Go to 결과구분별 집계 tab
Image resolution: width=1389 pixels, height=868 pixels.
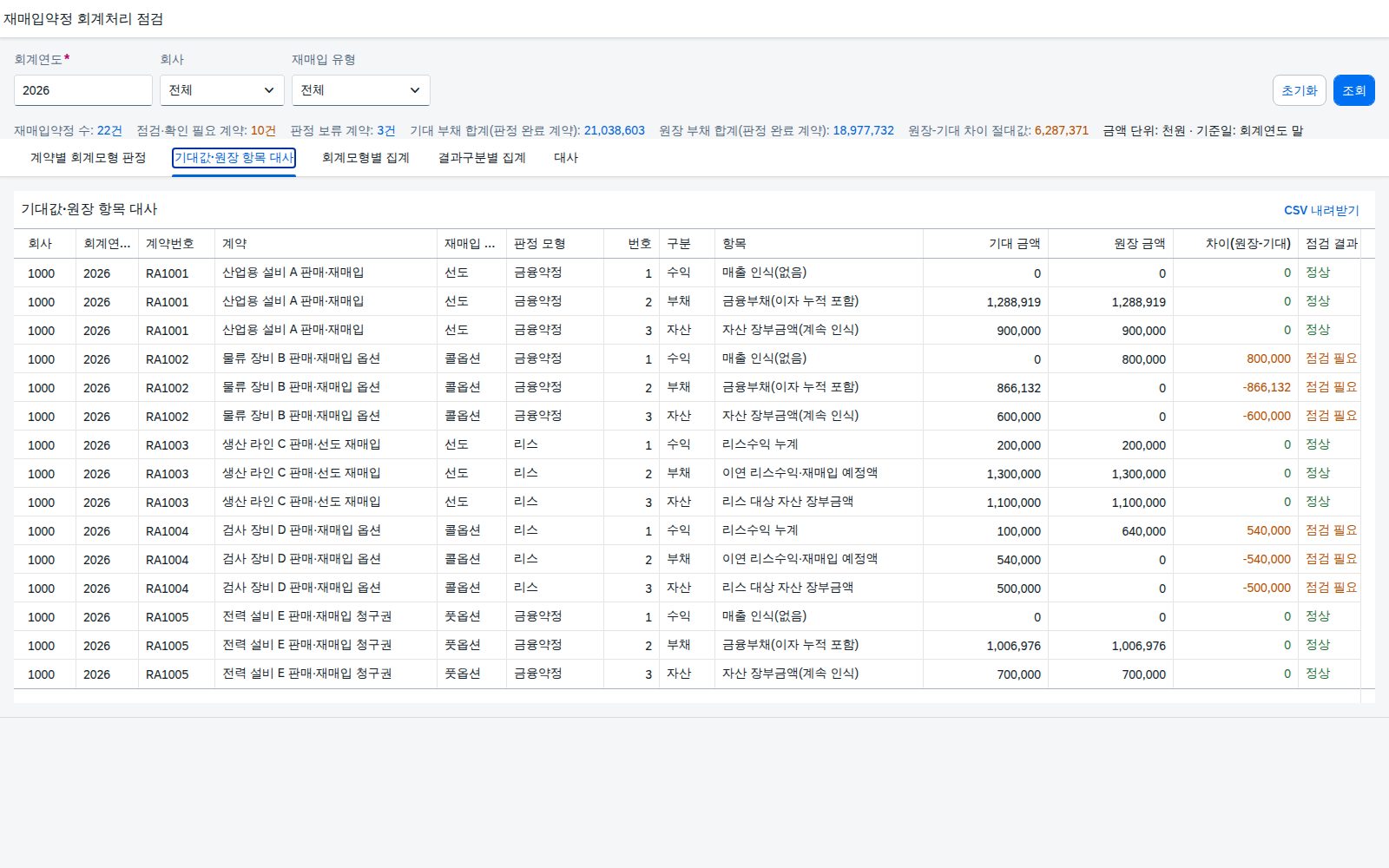[482, 158]
